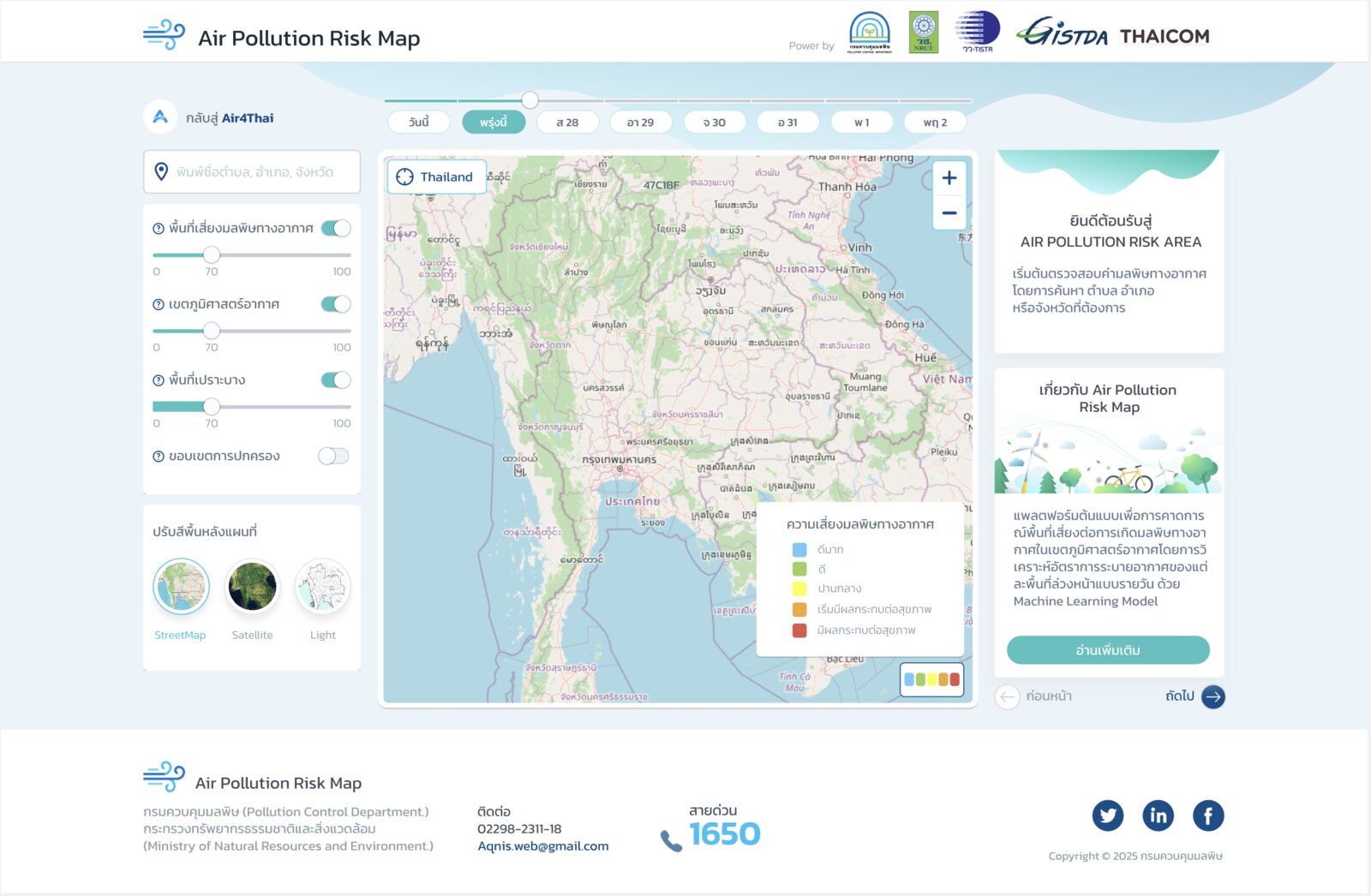Open help icon beside พื้นที่เปราะบาง
Image resolution: width=1371 pixels, height=896 pixels.
tap(159, 380)
